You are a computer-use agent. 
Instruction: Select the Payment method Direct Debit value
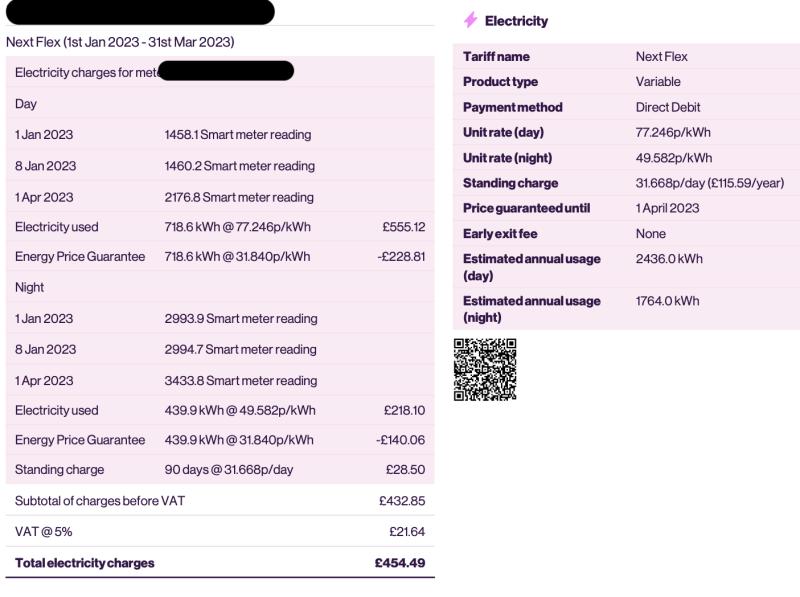(668, 107)
